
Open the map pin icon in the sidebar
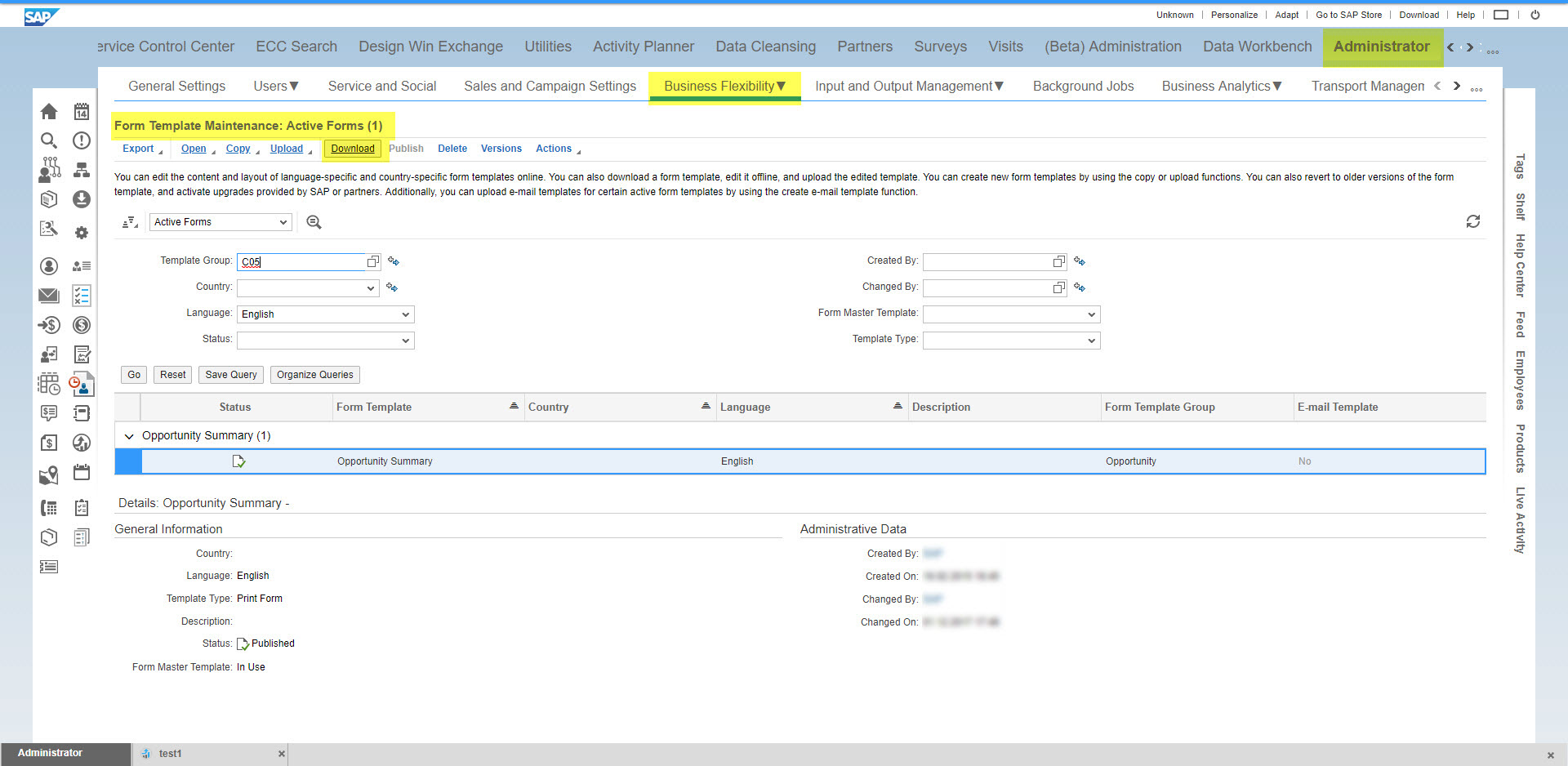tap(49, 475)
